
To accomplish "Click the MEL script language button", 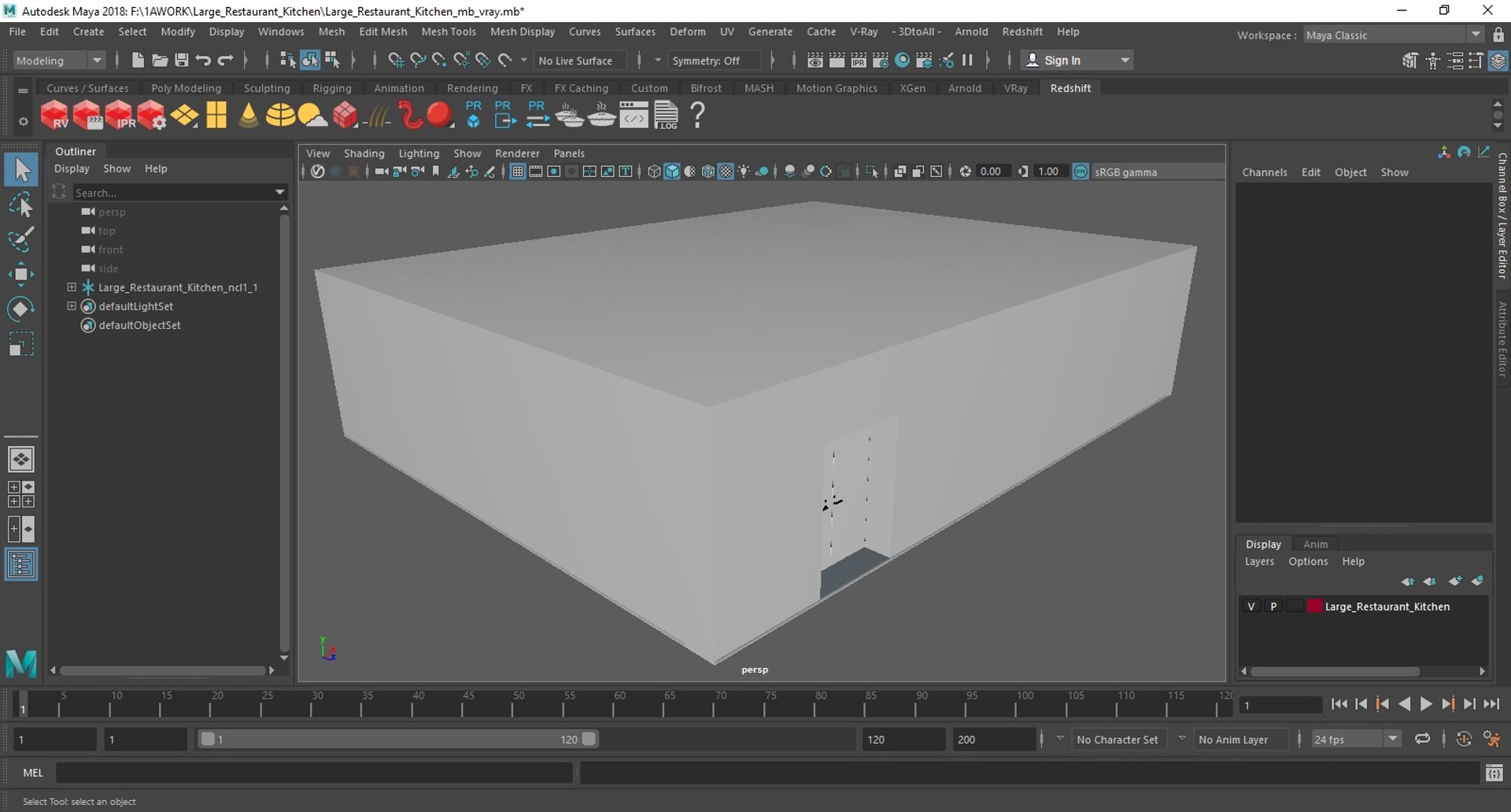I will click(x=33, y=773).
